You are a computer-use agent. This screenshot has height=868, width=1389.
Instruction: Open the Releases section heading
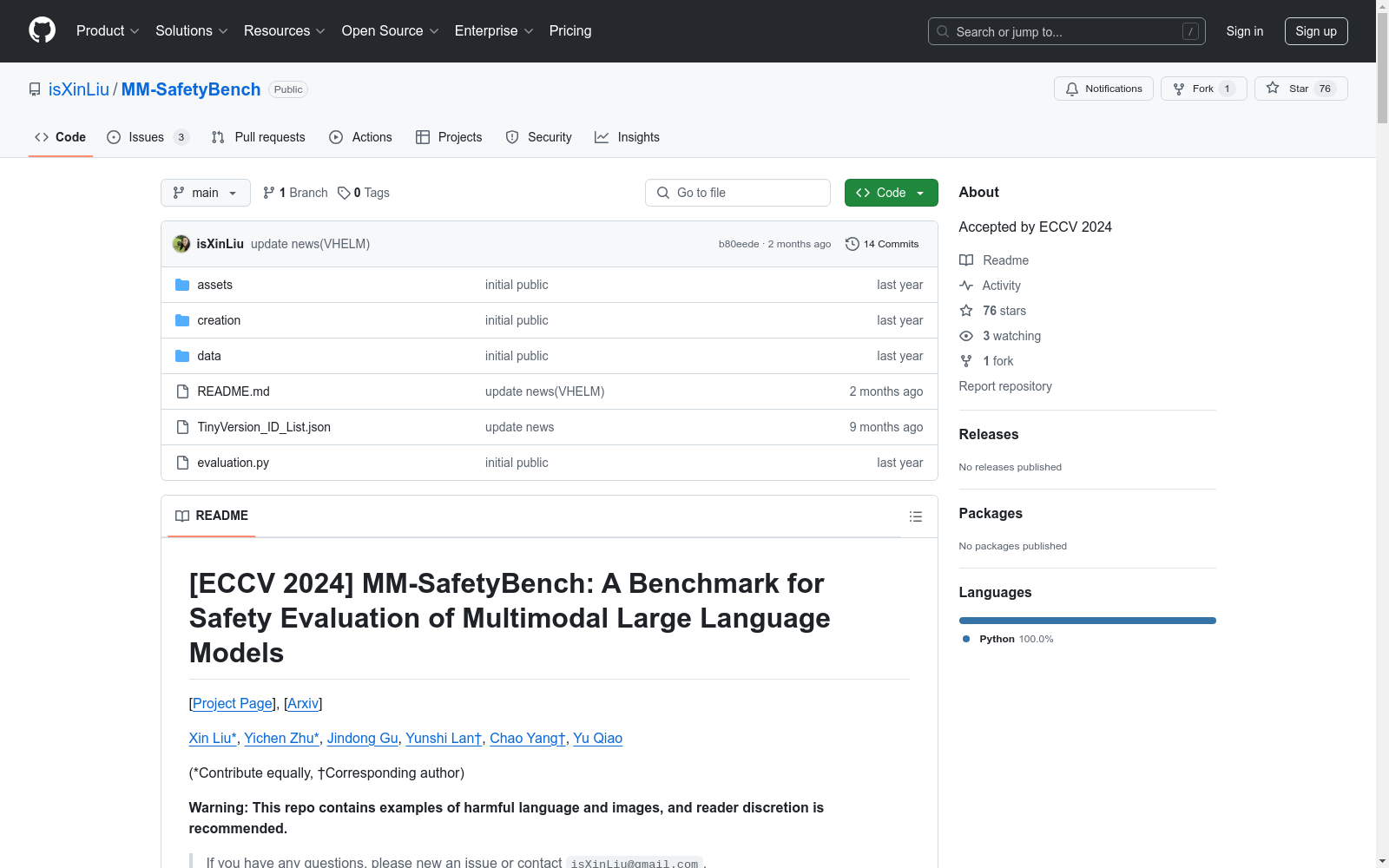click(989, 435)
